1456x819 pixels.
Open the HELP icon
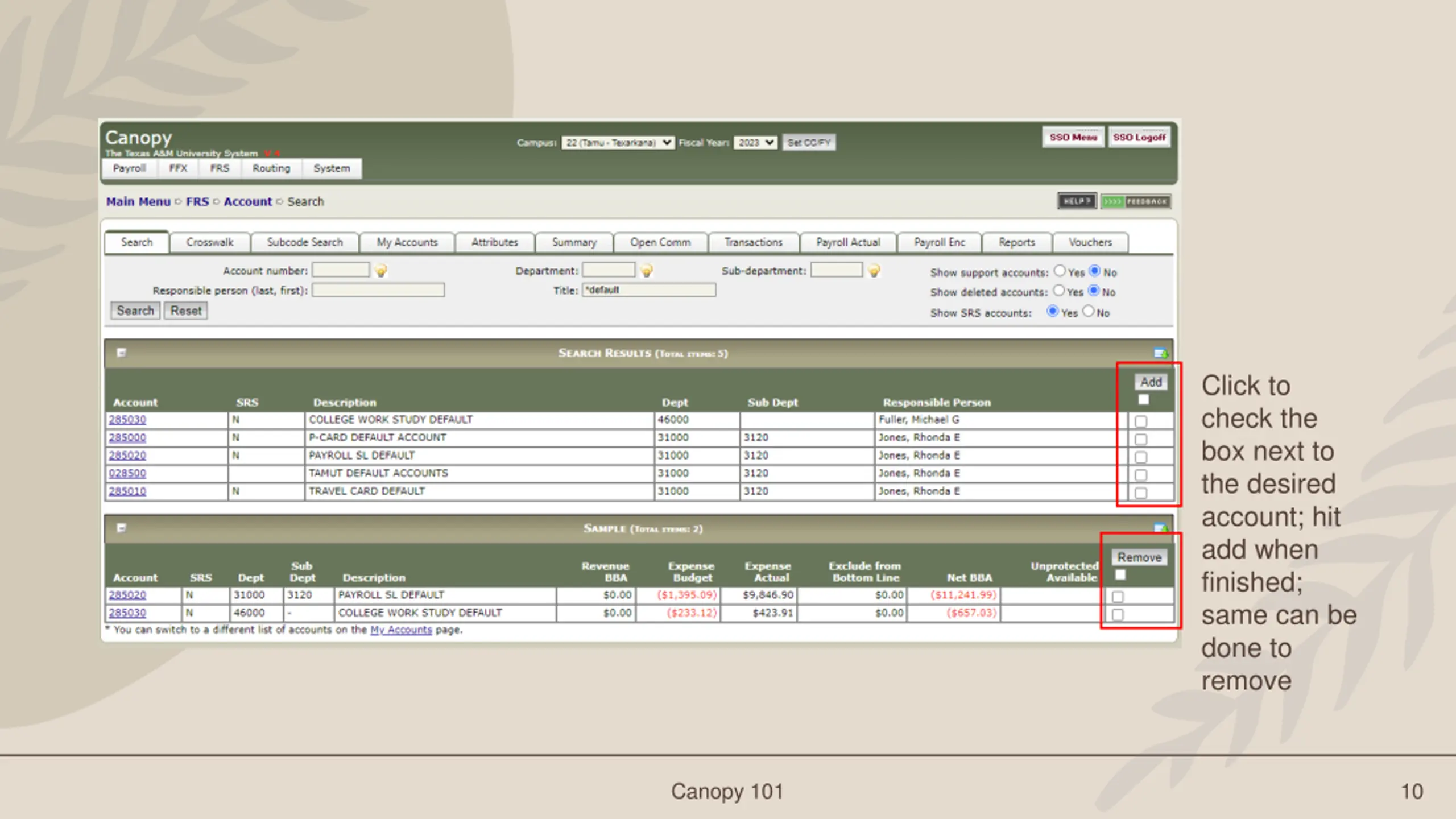(x=1077, y=201)
